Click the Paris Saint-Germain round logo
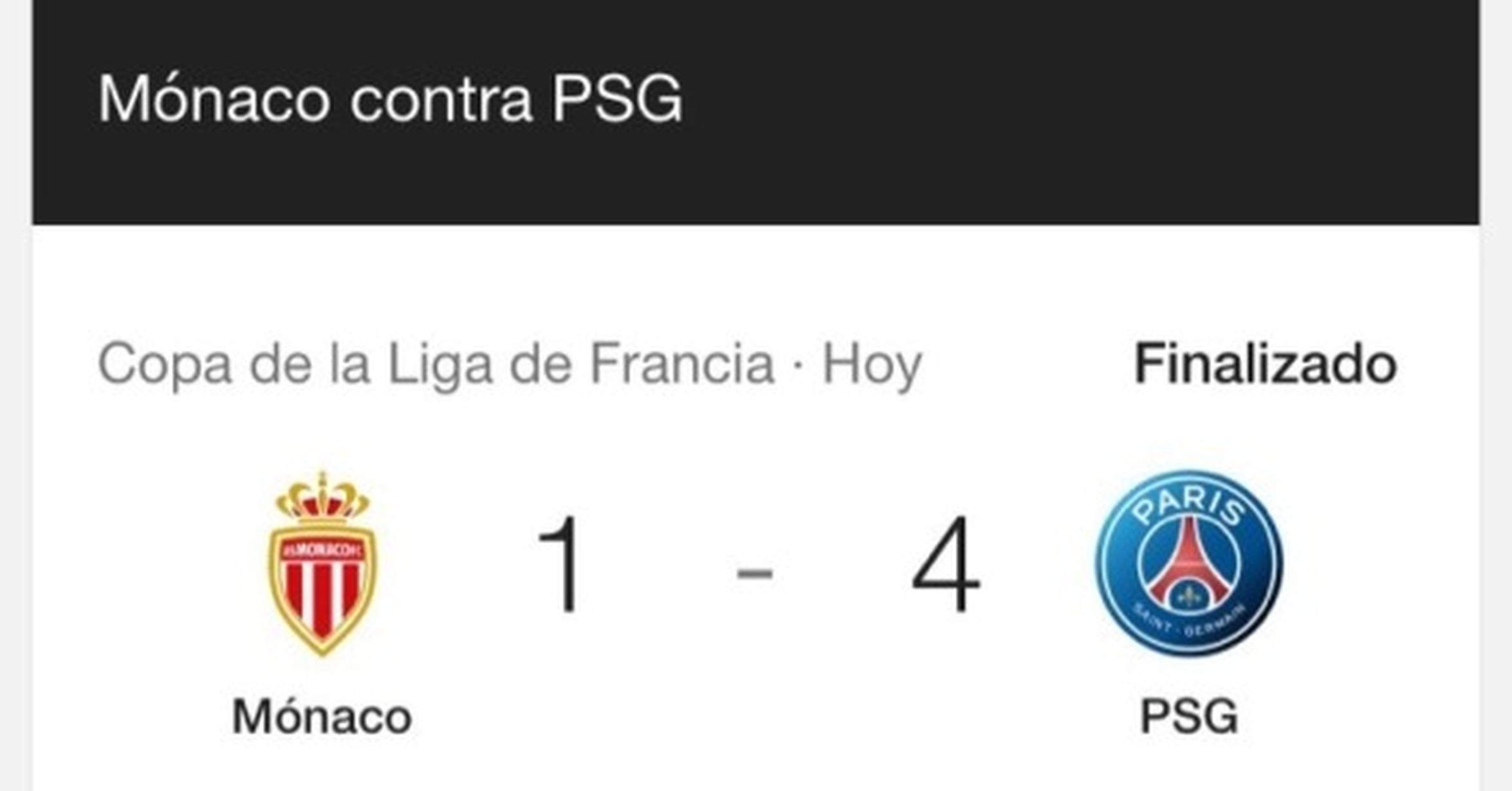 [1189, 563]
